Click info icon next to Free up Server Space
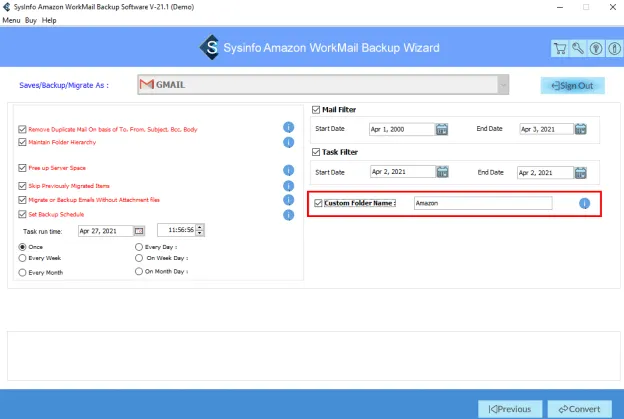 [288, 170]
